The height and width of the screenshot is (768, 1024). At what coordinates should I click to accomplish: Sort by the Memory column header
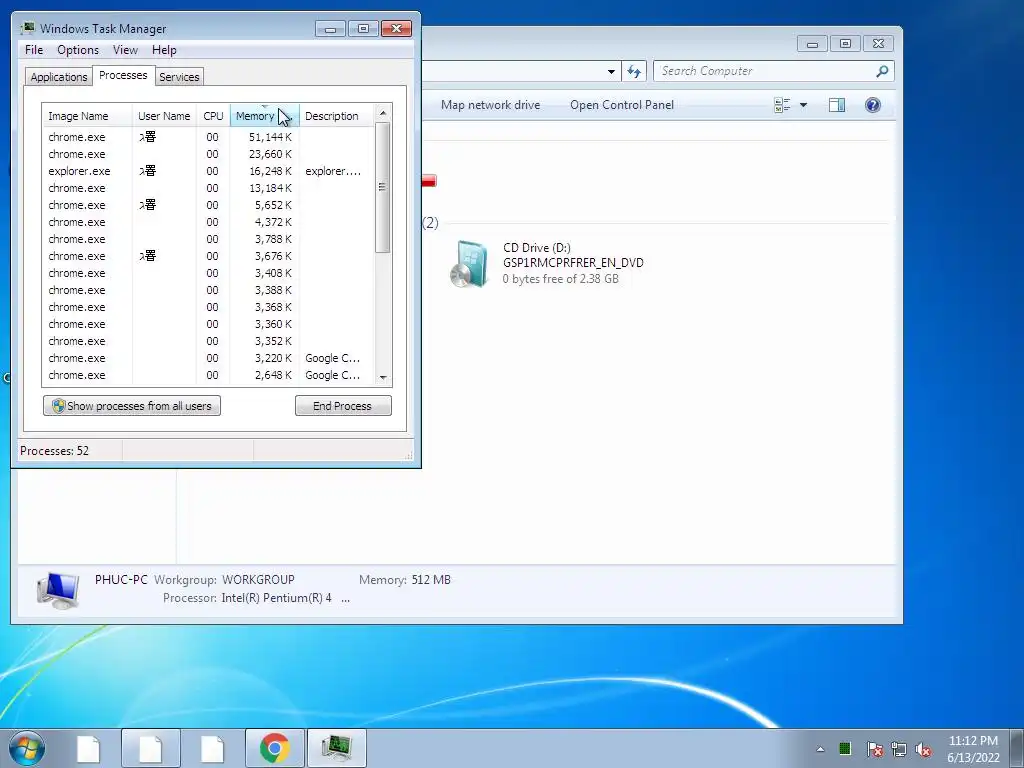click(x=264, y=116)
